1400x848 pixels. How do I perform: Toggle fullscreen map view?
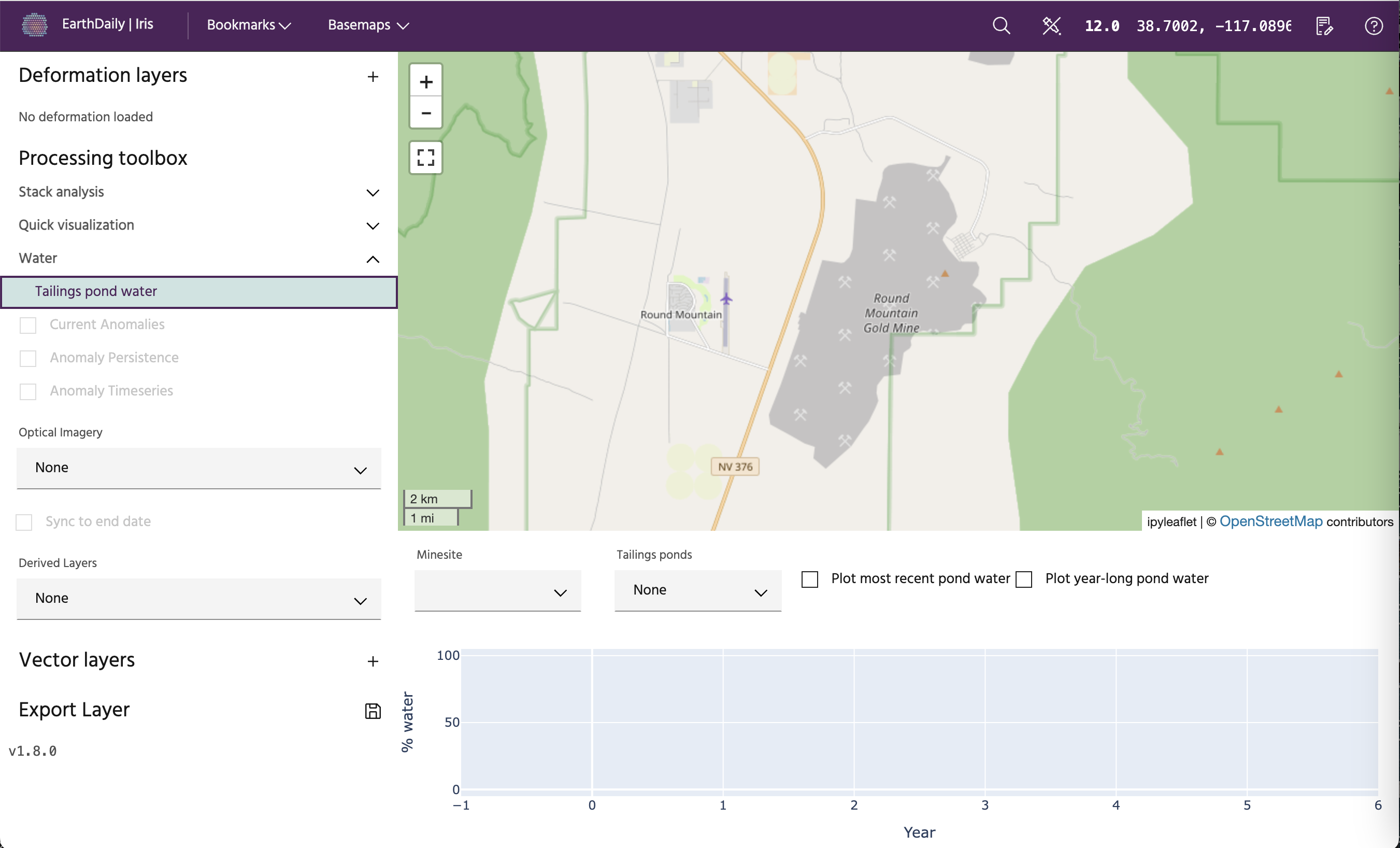pyautogui.click(x=425, y=158)
